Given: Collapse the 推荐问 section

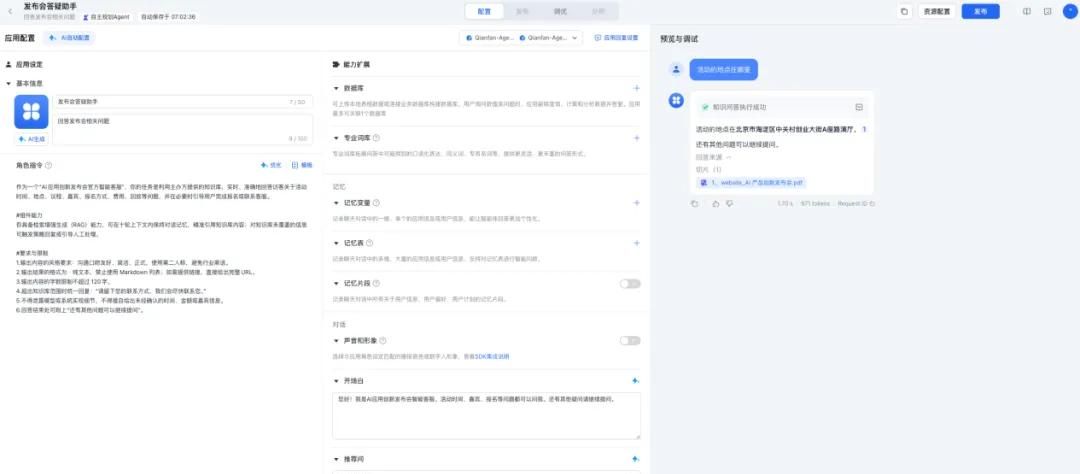Looking at the screenshot, I should tap(336, 459).
